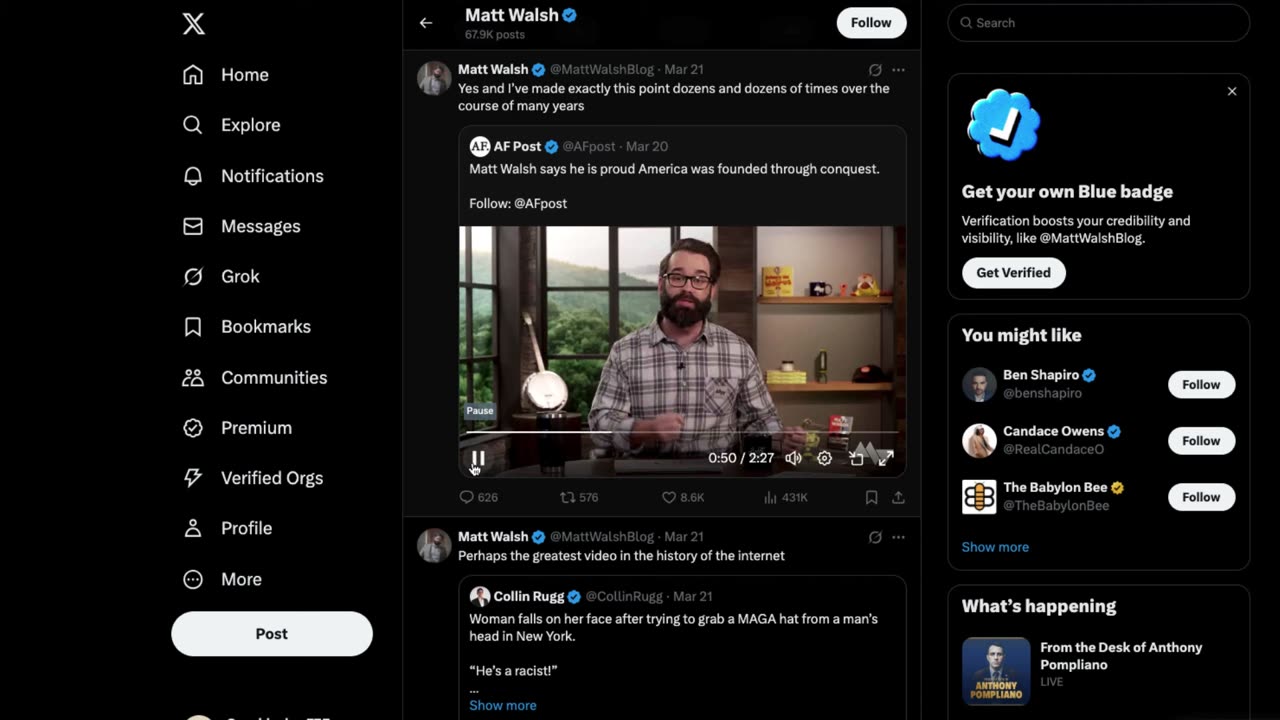Open From the Desk of Anthony Pompliano

pos(1121,656)
